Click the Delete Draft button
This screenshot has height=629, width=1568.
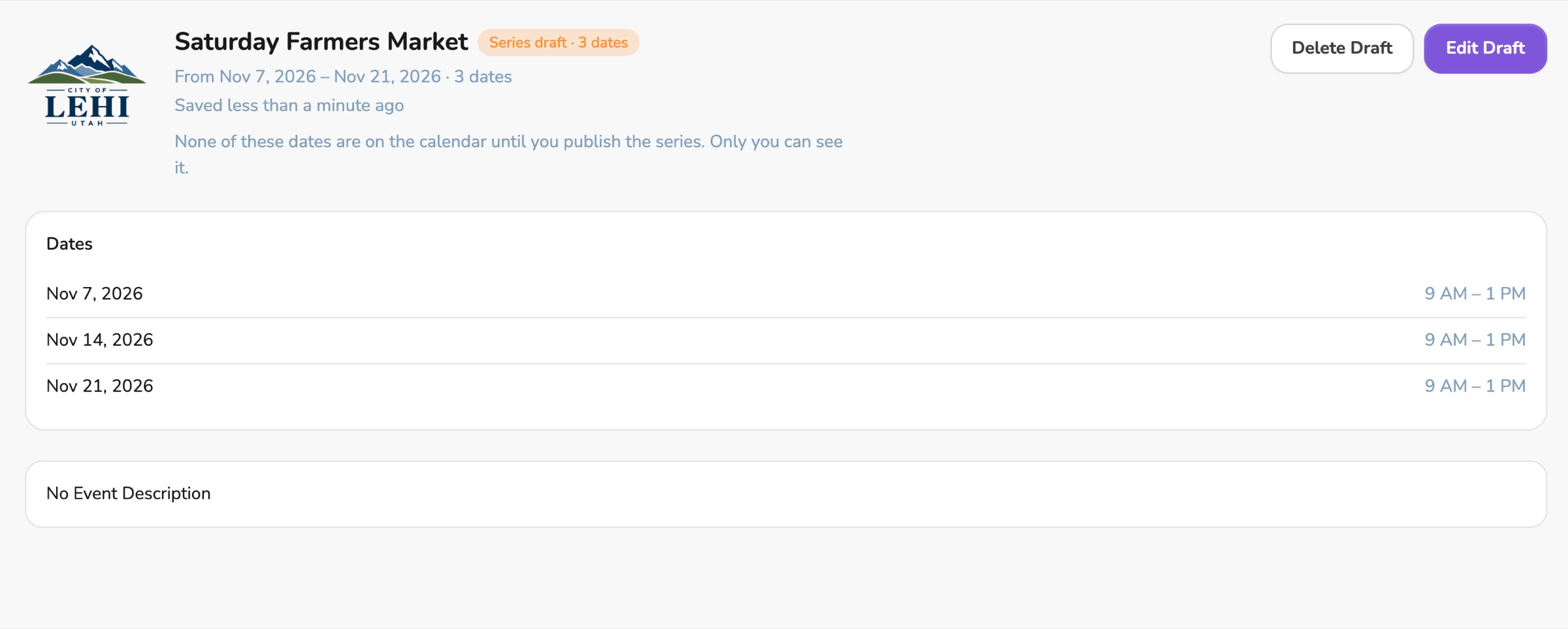click(1342, 48)
